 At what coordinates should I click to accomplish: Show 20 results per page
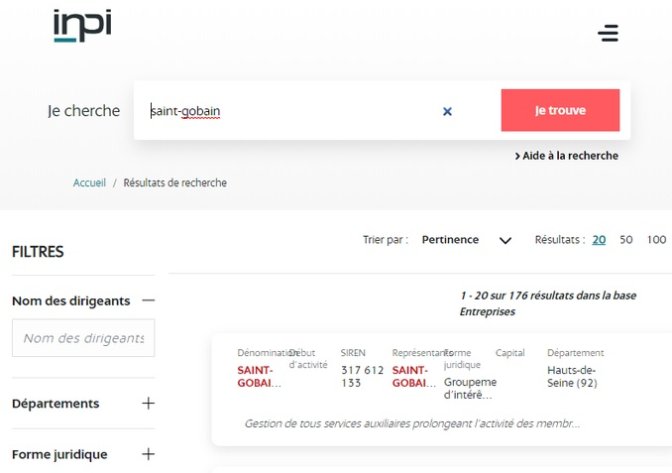tap(599, 239)
